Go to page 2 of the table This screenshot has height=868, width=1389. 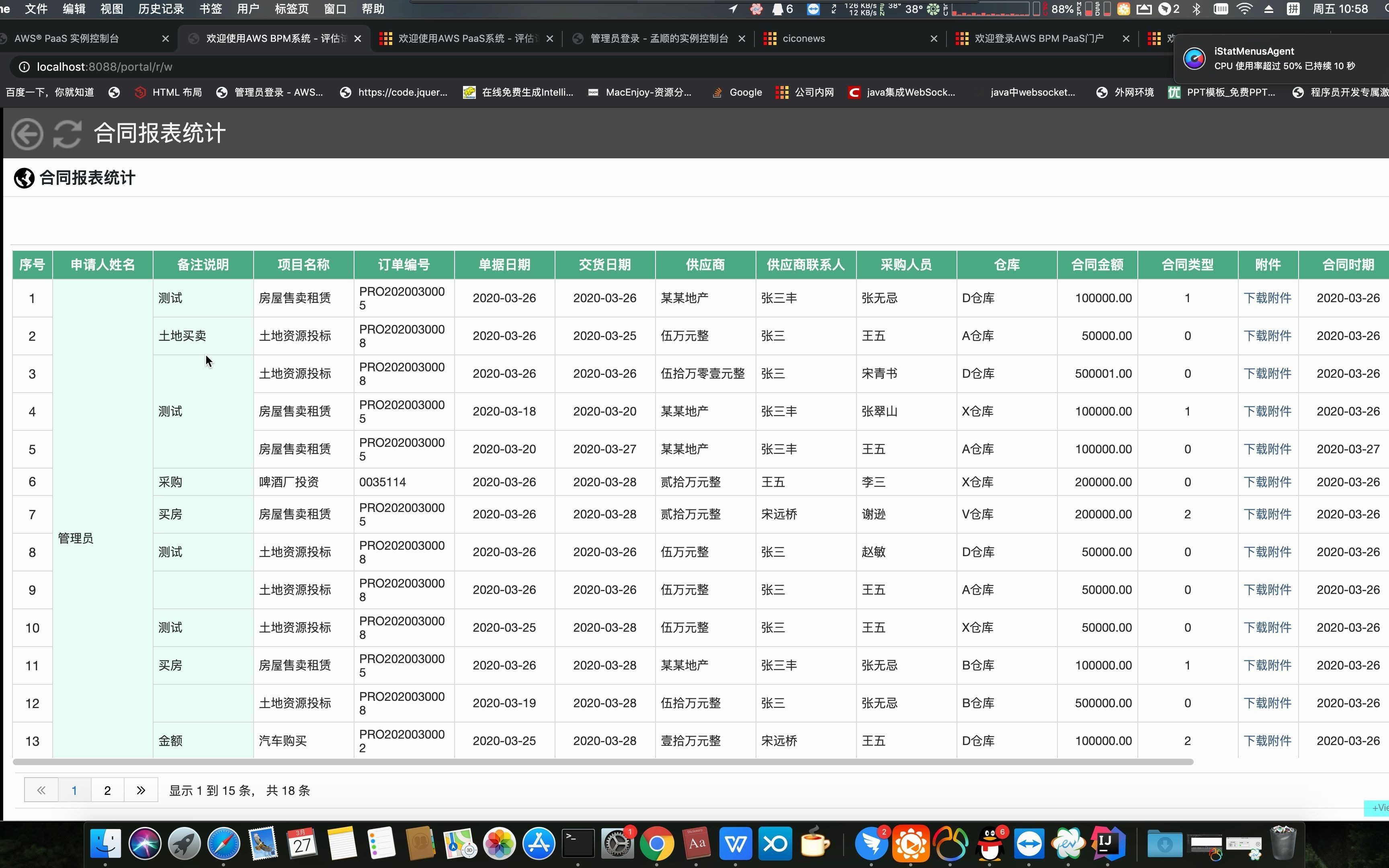pos(107,790)
